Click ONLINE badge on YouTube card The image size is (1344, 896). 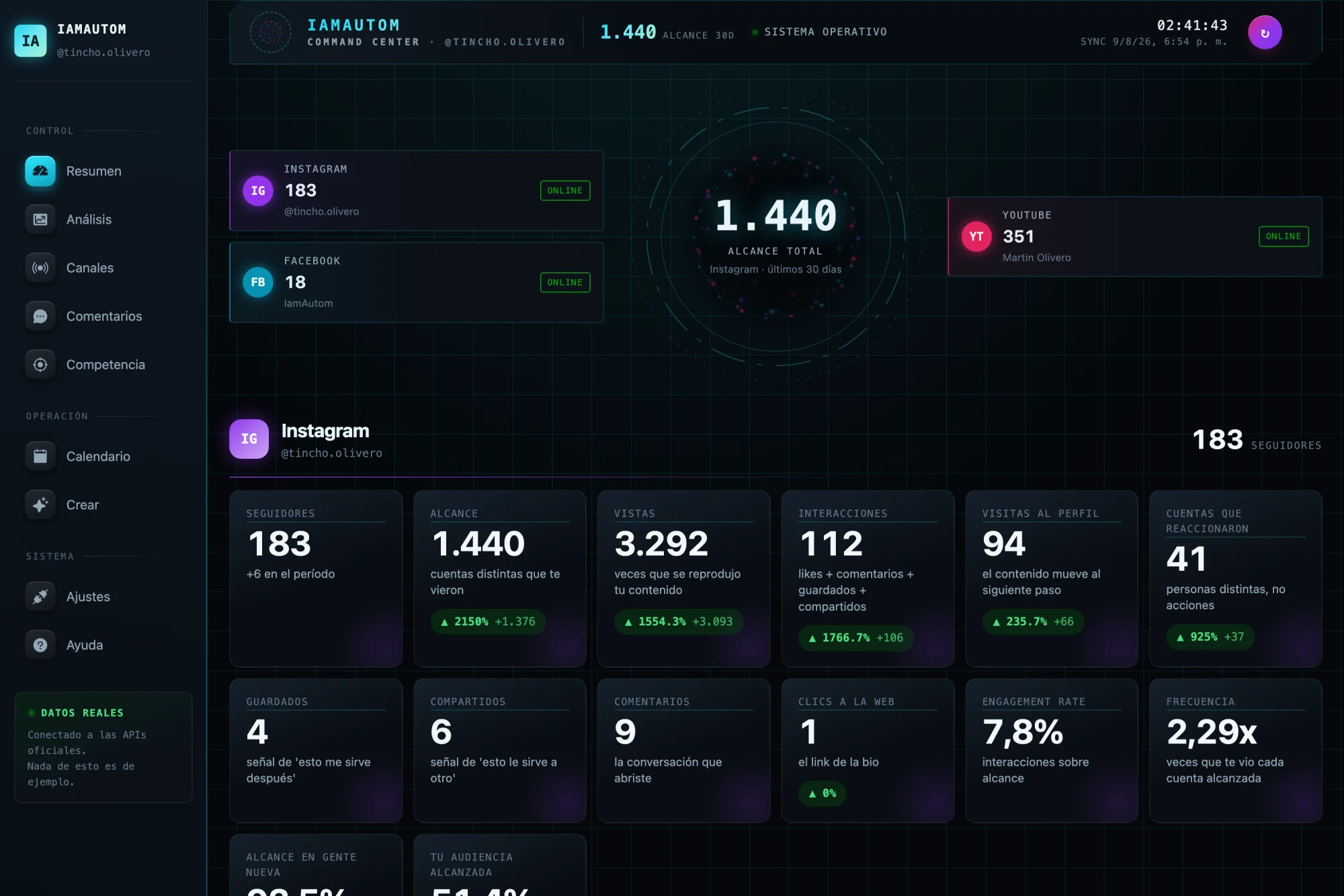1284,236
